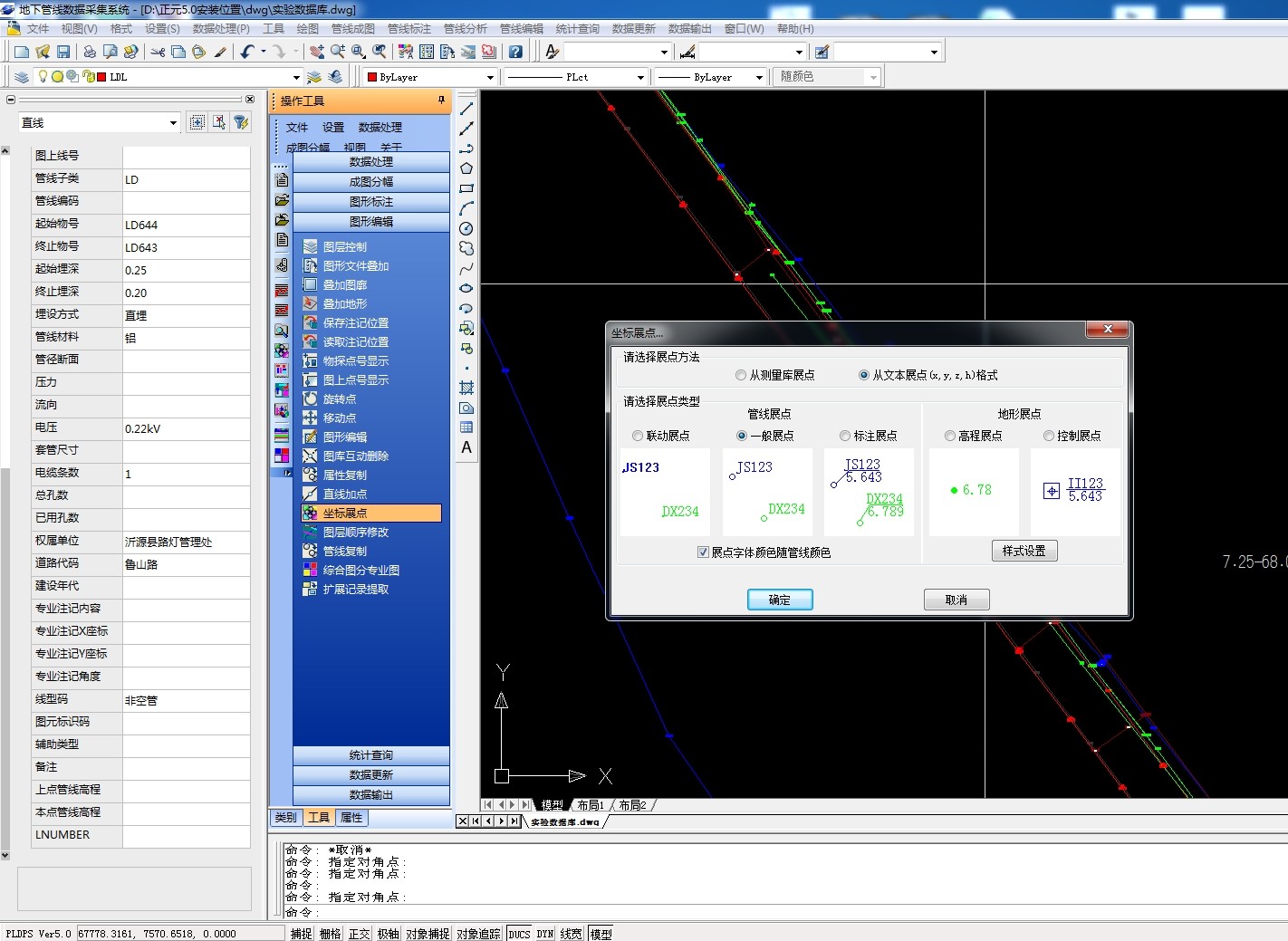1288x941 pixels.
Task: Select the Circle draw tool
Action: coord(466,228)
